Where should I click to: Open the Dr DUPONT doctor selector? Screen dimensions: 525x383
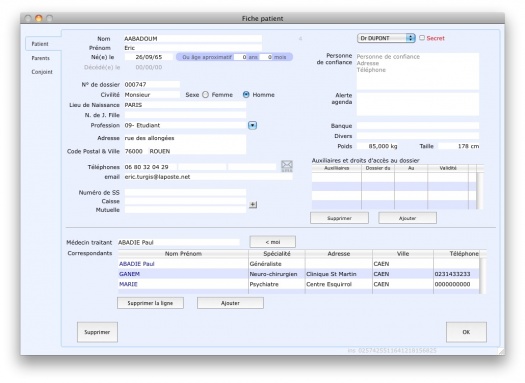pos(386,38)
